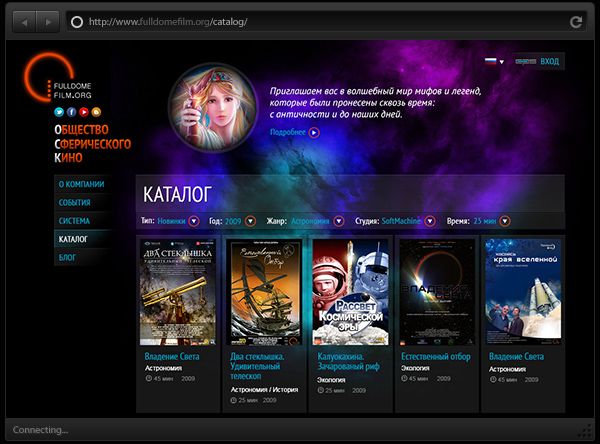Open the Russian flag language selector
Screen dimensions: 600x444
[494, 61]
